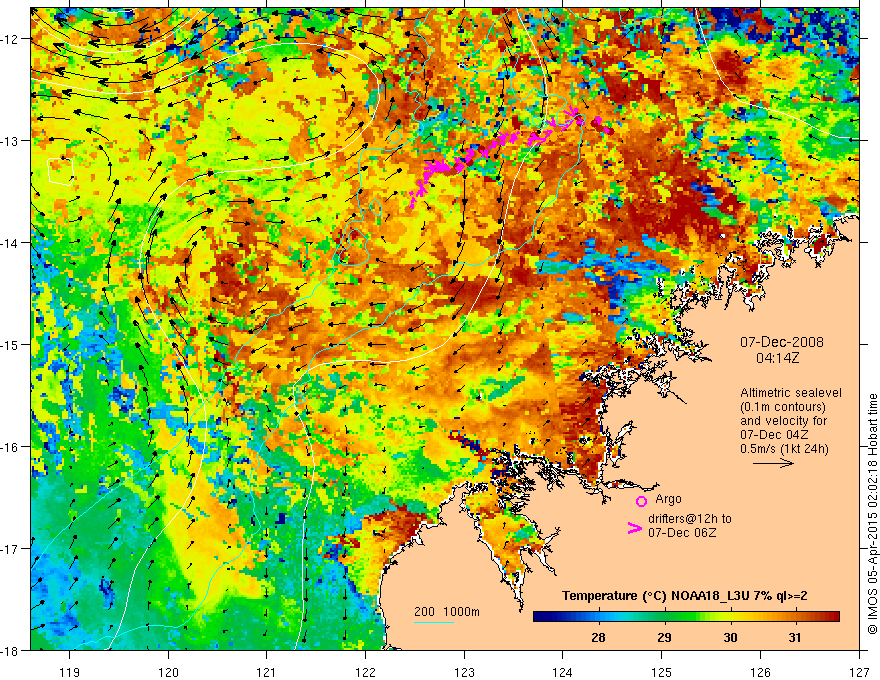Click the latitude axis label -18

[x=11, y=650]
